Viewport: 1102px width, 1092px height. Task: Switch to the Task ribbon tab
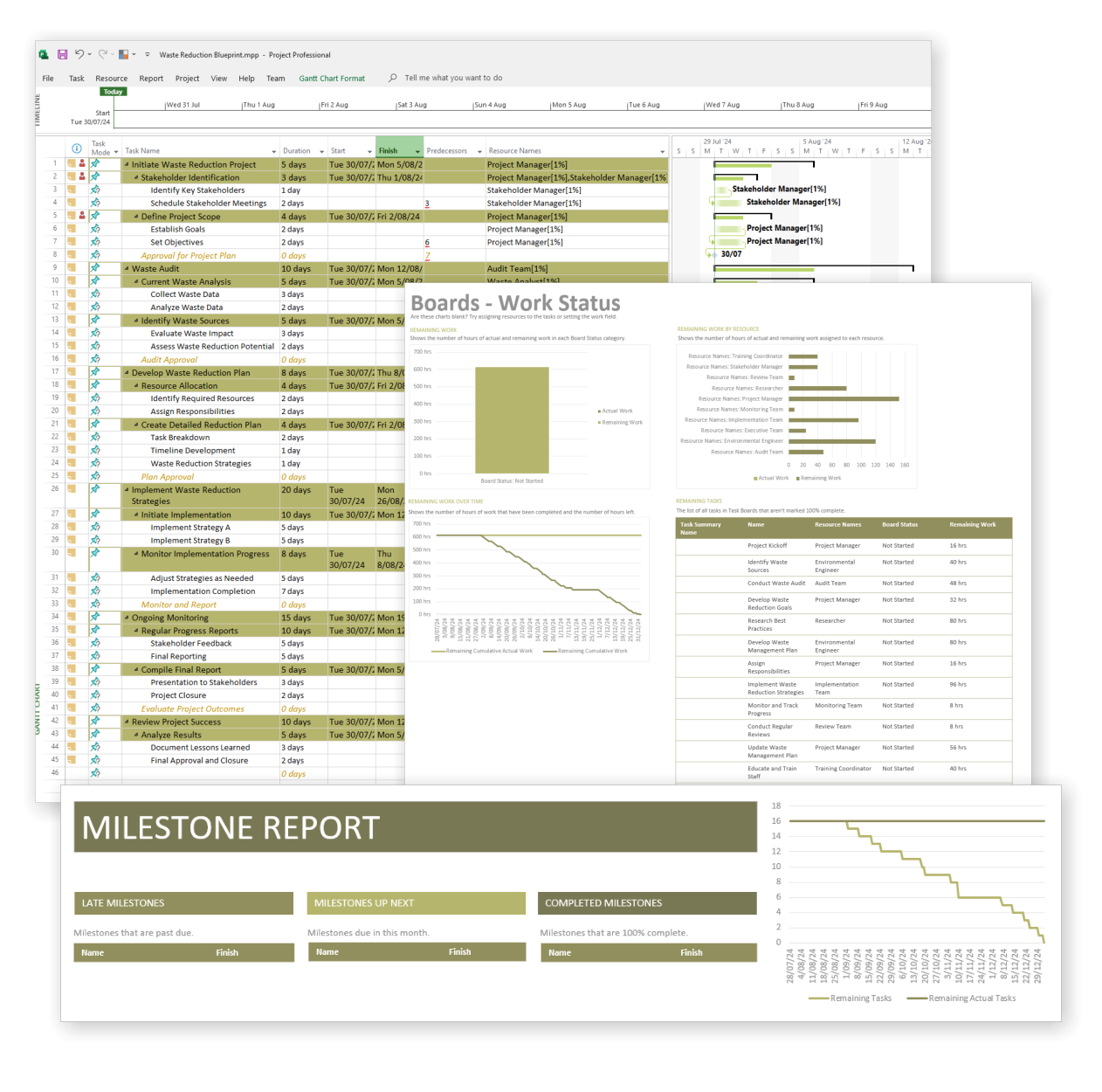coord(77,79)
